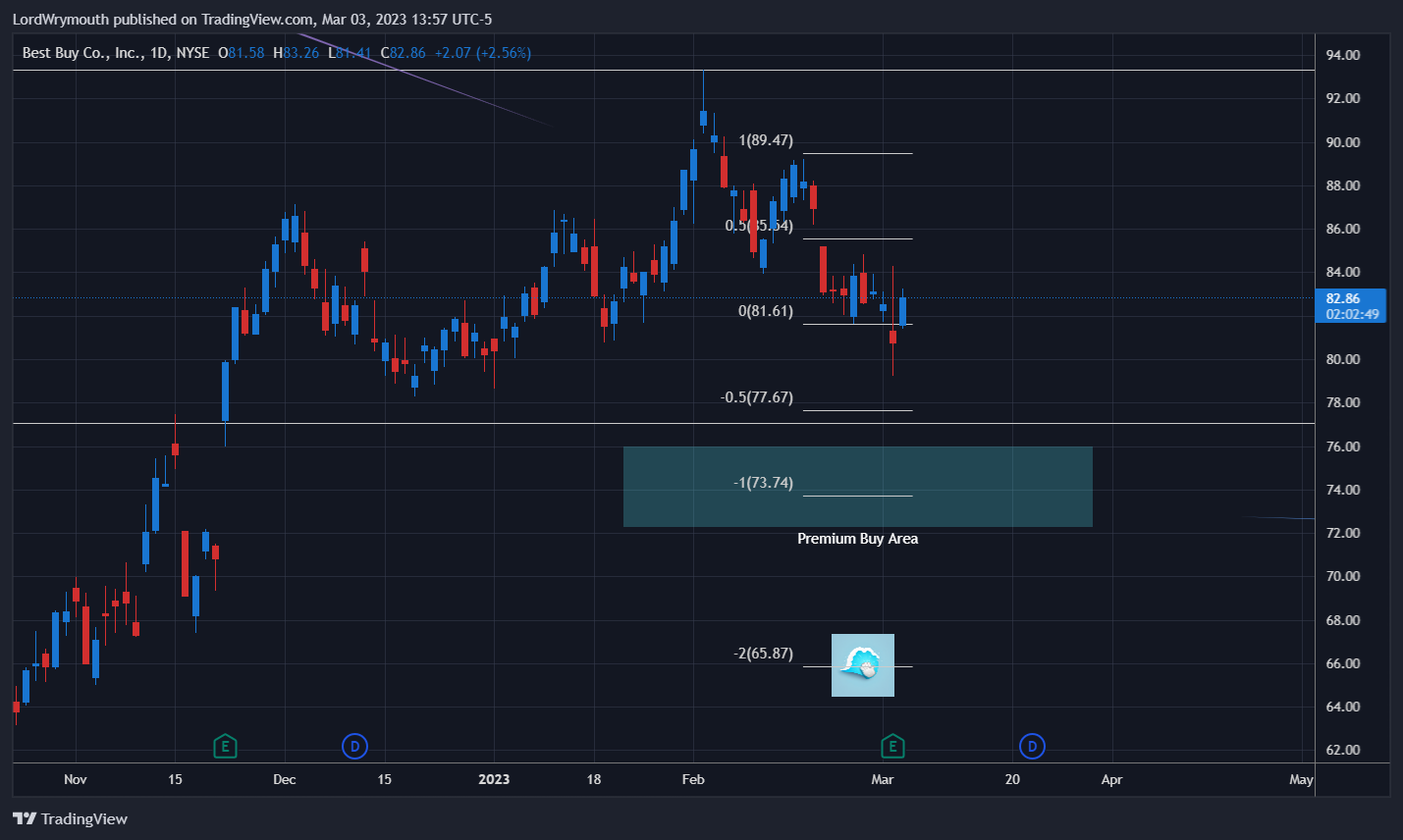Viewport: 1403px width, 840px height.
Task: Click the green earnings marker near Nov 15
Action: (225, 747)
